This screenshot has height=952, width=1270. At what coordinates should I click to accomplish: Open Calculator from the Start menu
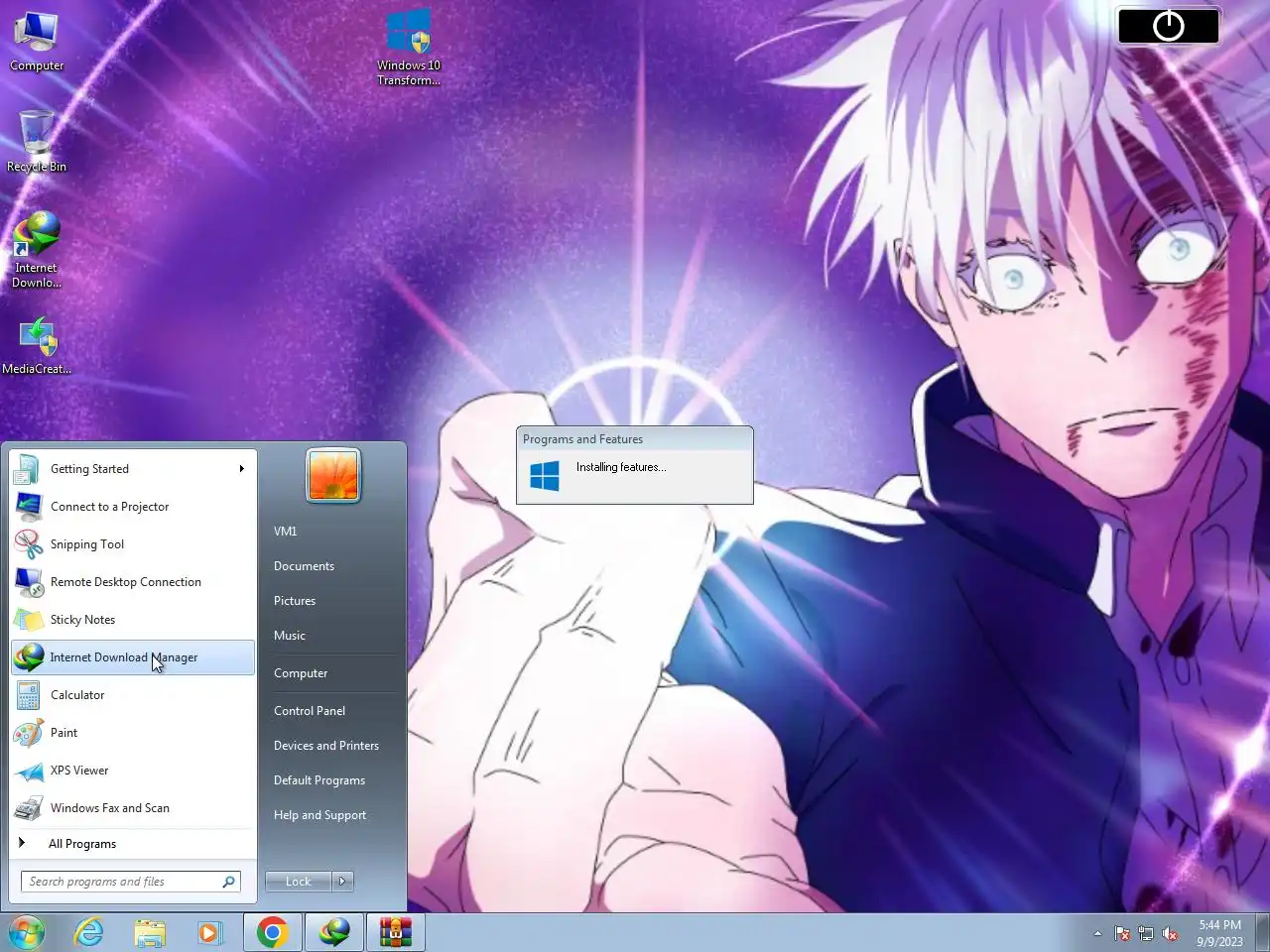[x=132, y=695]
